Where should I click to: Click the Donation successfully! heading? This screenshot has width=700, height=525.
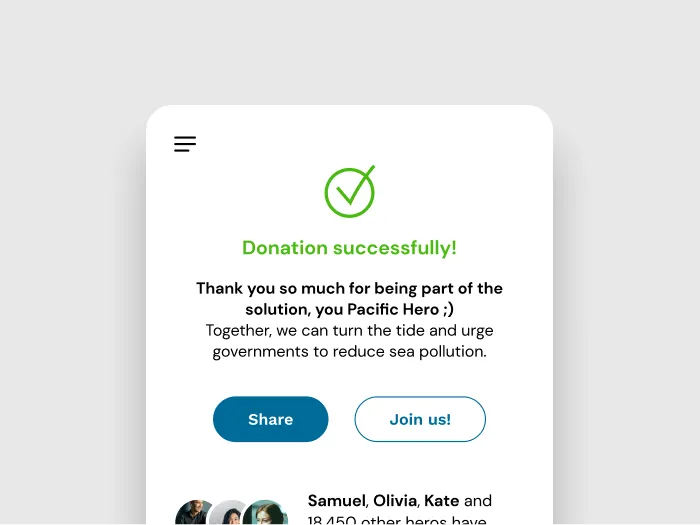[349, 248]
